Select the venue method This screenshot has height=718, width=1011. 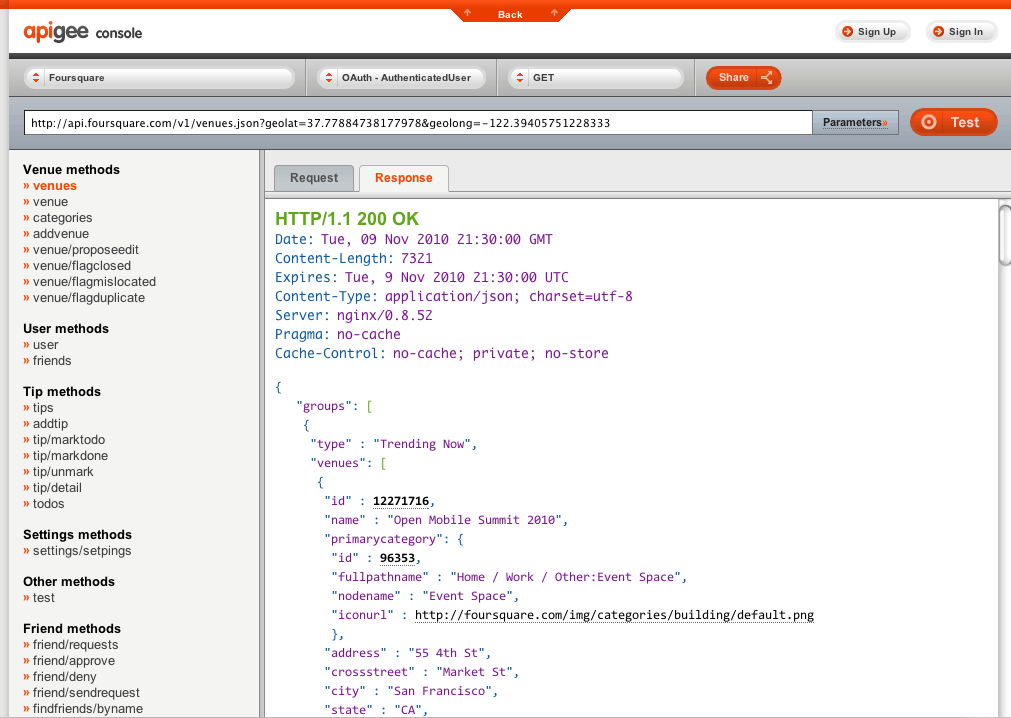click(50, 202)
